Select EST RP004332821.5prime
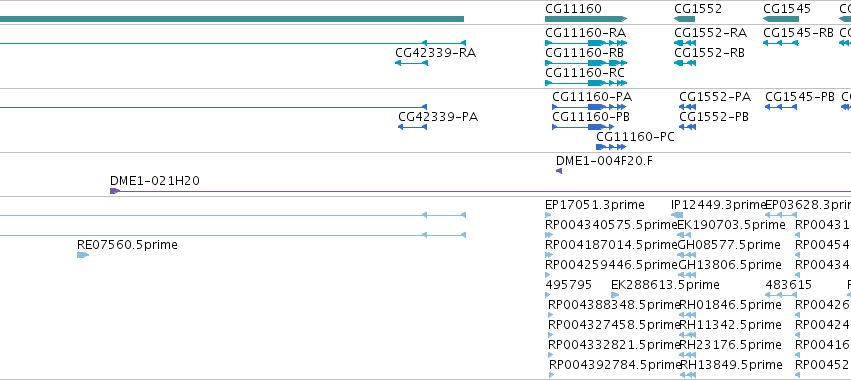 click(x=614, y=345)
